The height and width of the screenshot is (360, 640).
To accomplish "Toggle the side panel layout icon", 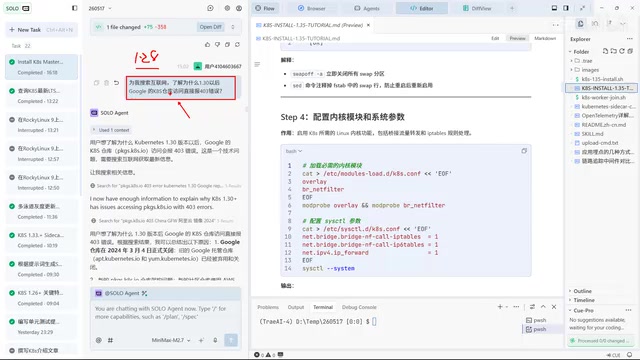I will [x=566, y=8].
